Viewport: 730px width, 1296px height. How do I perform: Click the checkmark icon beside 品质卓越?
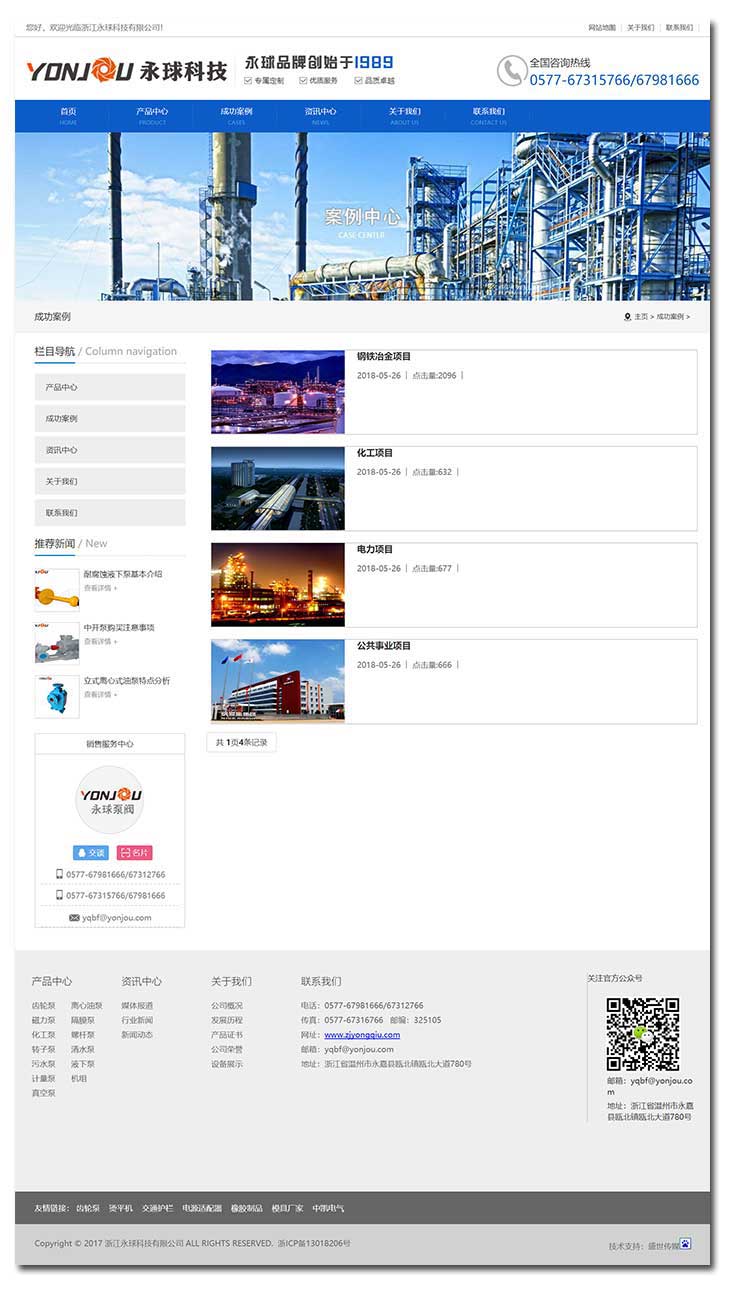coord(358,80)
